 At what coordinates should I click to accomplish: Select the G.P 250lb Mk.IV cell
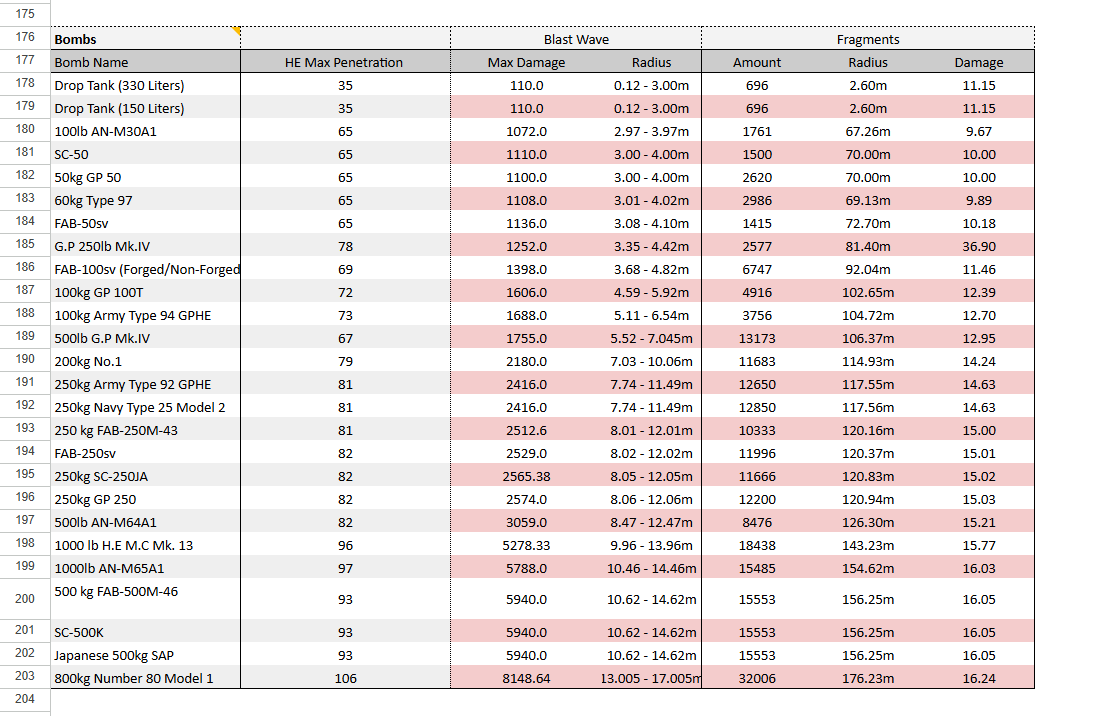click(145, 246)
